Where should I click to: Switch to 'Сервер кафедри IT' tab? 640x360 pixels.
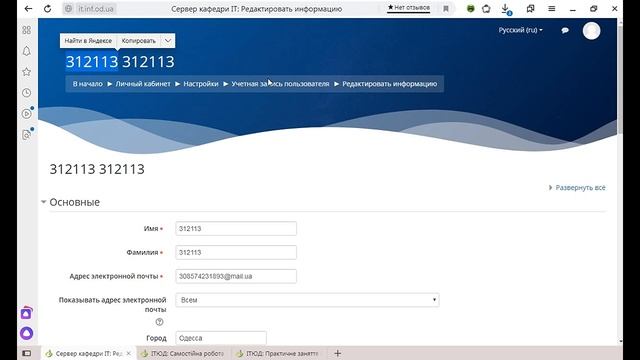tap(88, 353)
